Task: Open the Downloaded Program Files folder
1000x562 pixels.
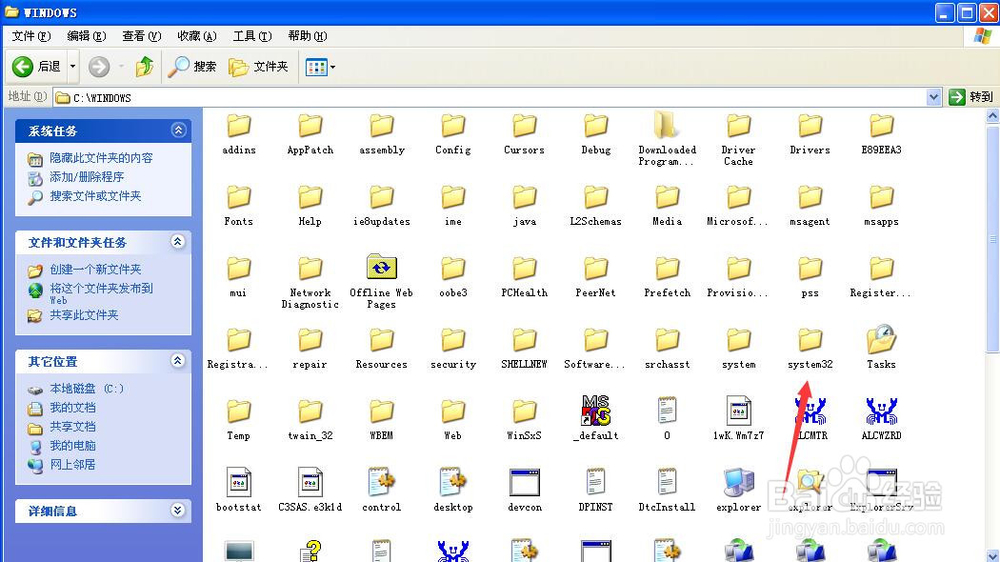Action: [x=667, y=138]
